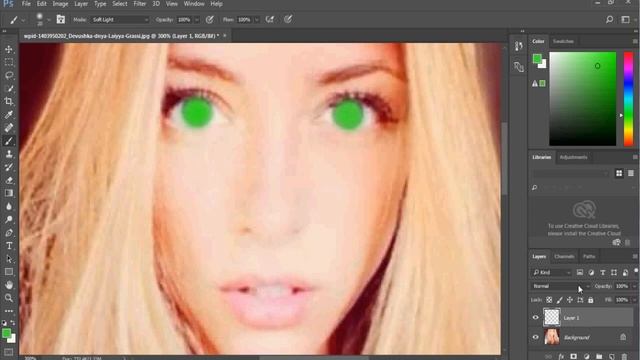Select the Lasso tool
This screenshot has height=360, width=640.
click(x=9, y=76)
